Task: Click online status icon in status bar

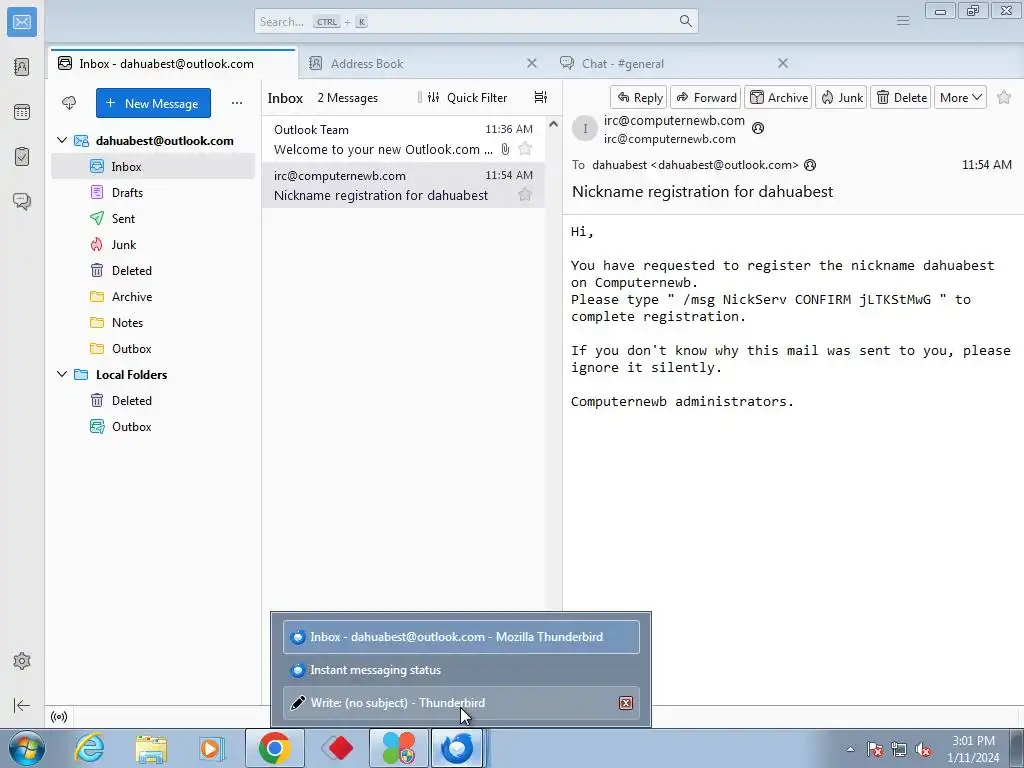Action: (59, 716)
